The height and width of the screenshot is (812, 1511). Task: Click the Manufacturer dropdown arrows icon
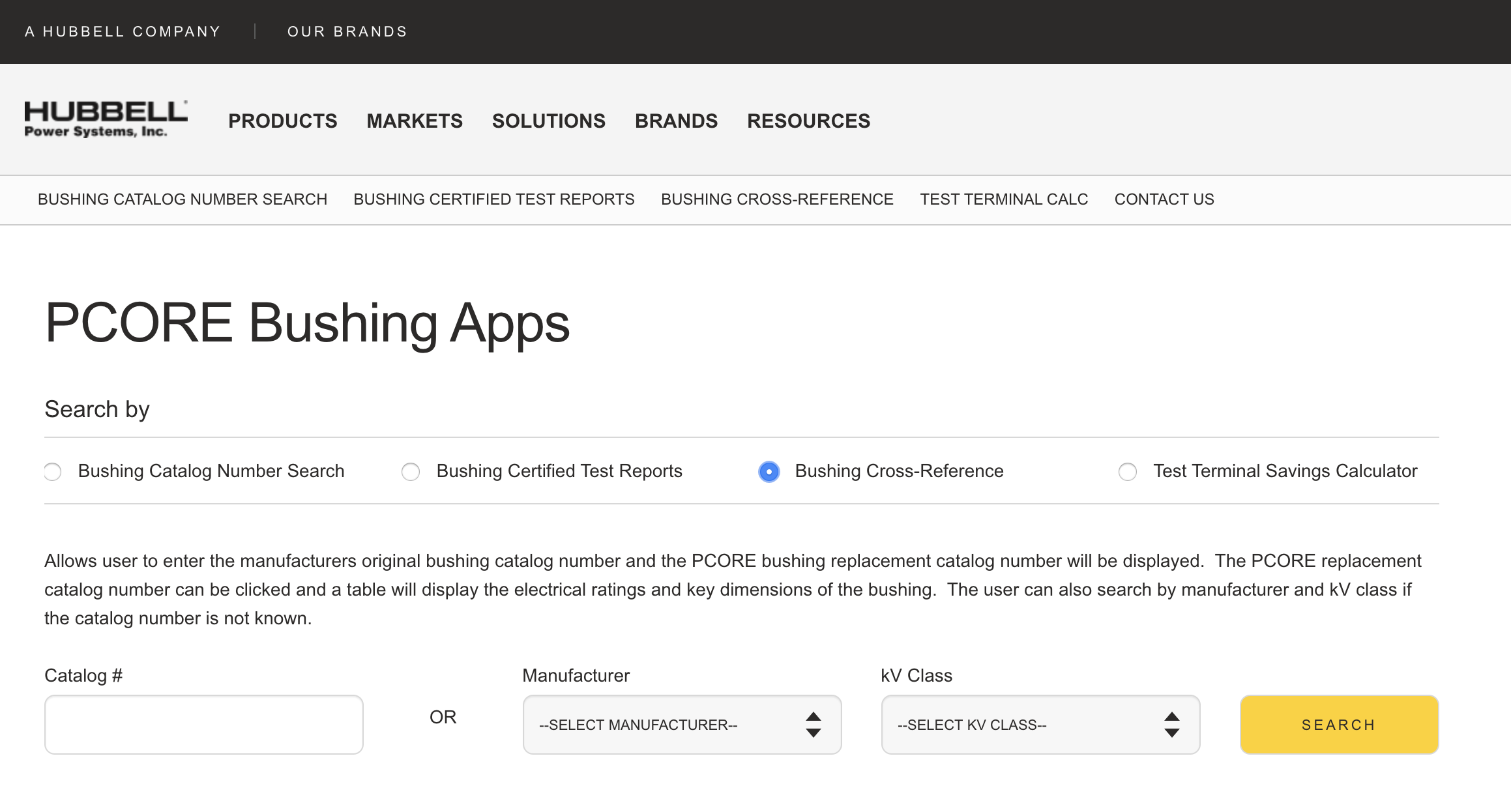coord(813,725)
